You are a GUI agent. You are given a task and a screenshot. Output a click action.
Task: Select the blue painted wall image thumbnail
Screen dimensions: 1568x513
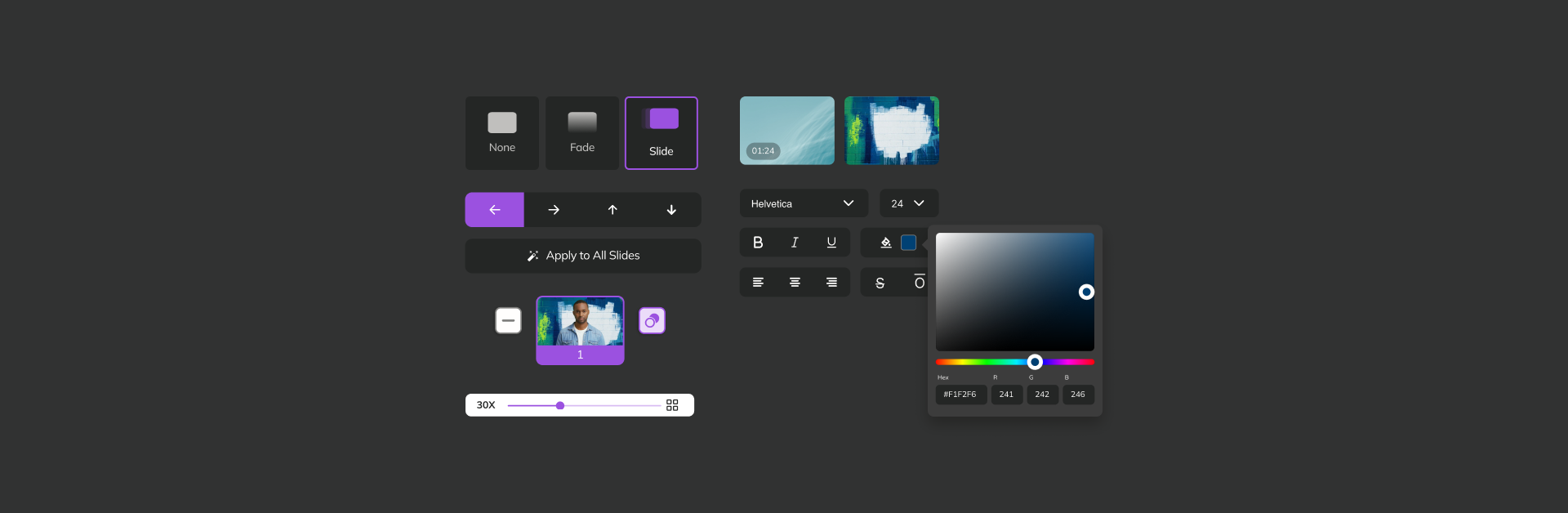[x=892, y=131]
